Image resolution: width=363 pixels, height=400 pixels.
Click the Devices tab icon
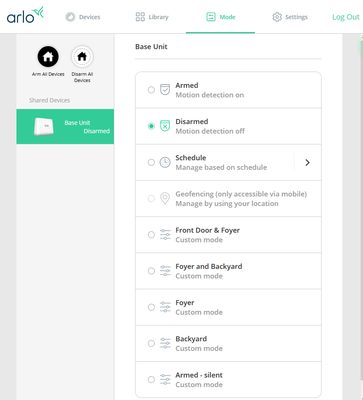(70, 17)
